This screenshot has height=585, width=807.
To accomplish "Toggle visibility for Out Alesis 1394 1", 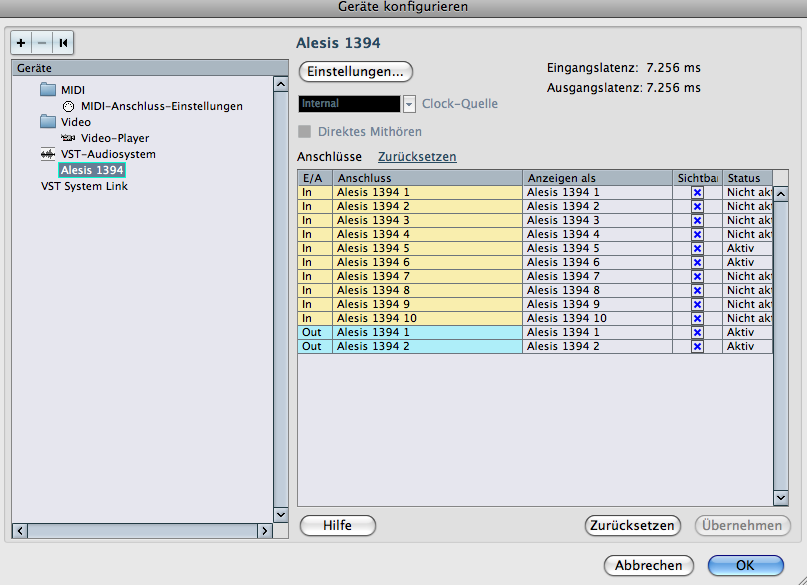I will 697,332.
